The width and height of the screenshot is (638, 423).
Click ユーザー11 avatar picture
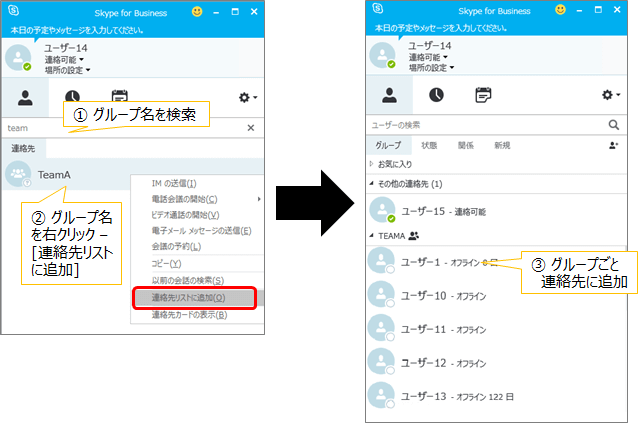tap(381, 328)
